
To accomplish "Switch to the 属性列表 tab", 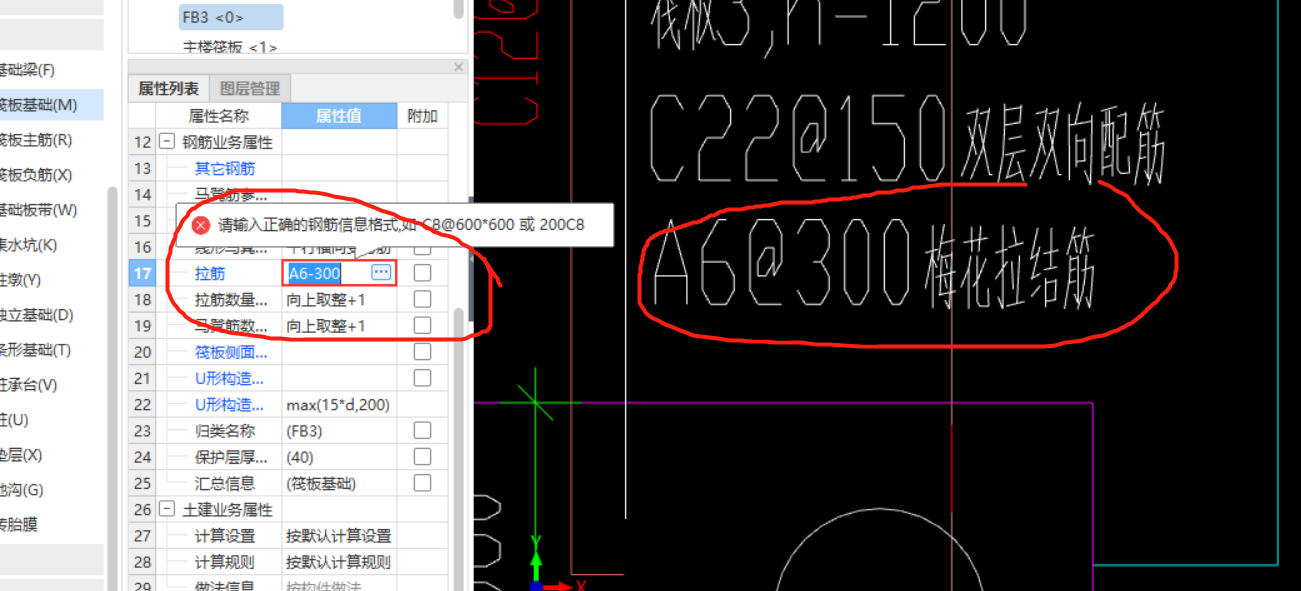I will click(x=168, y=88).
